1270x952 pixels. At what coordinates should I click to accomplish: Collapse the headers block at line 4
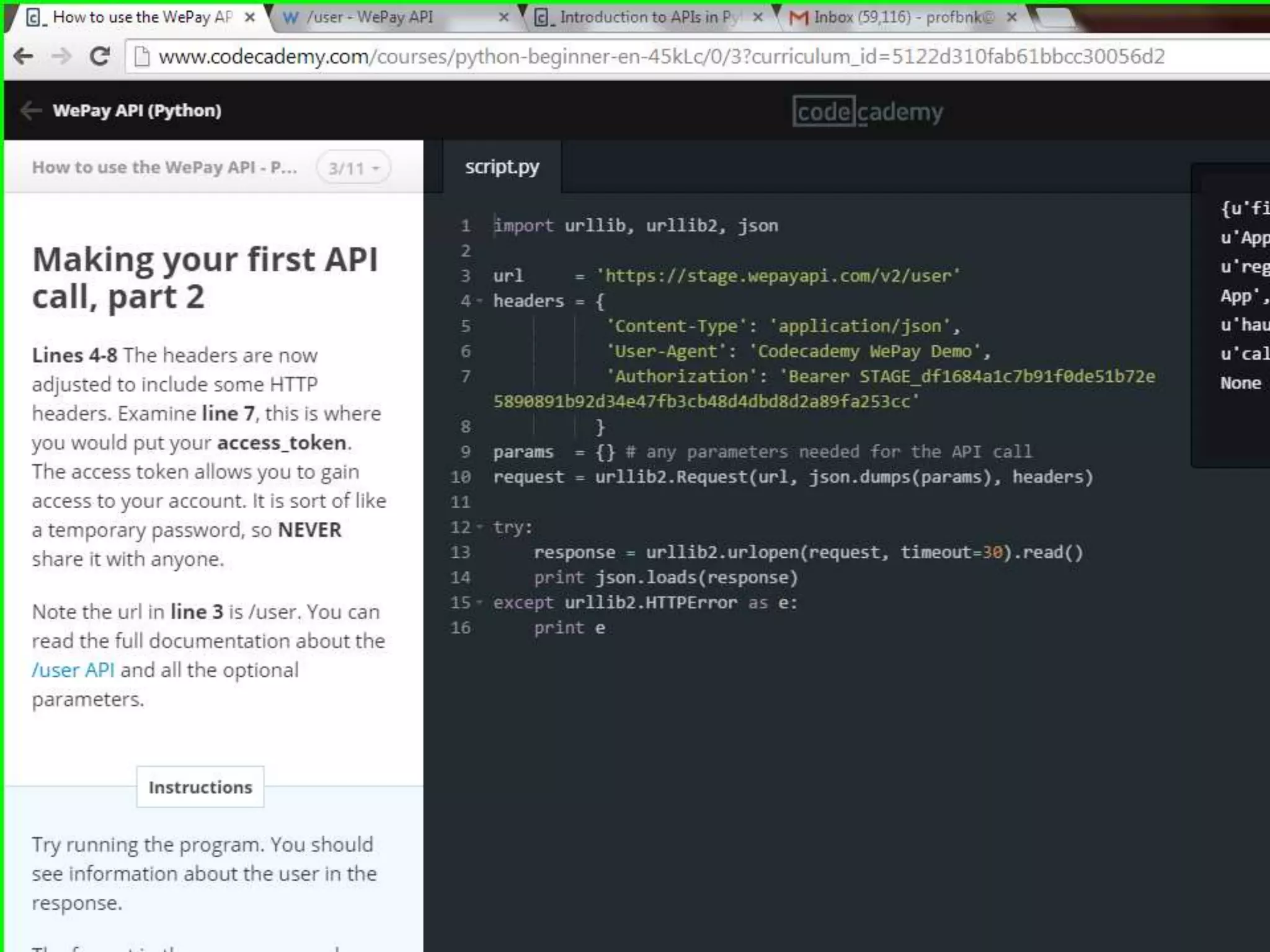pos(480,301)
